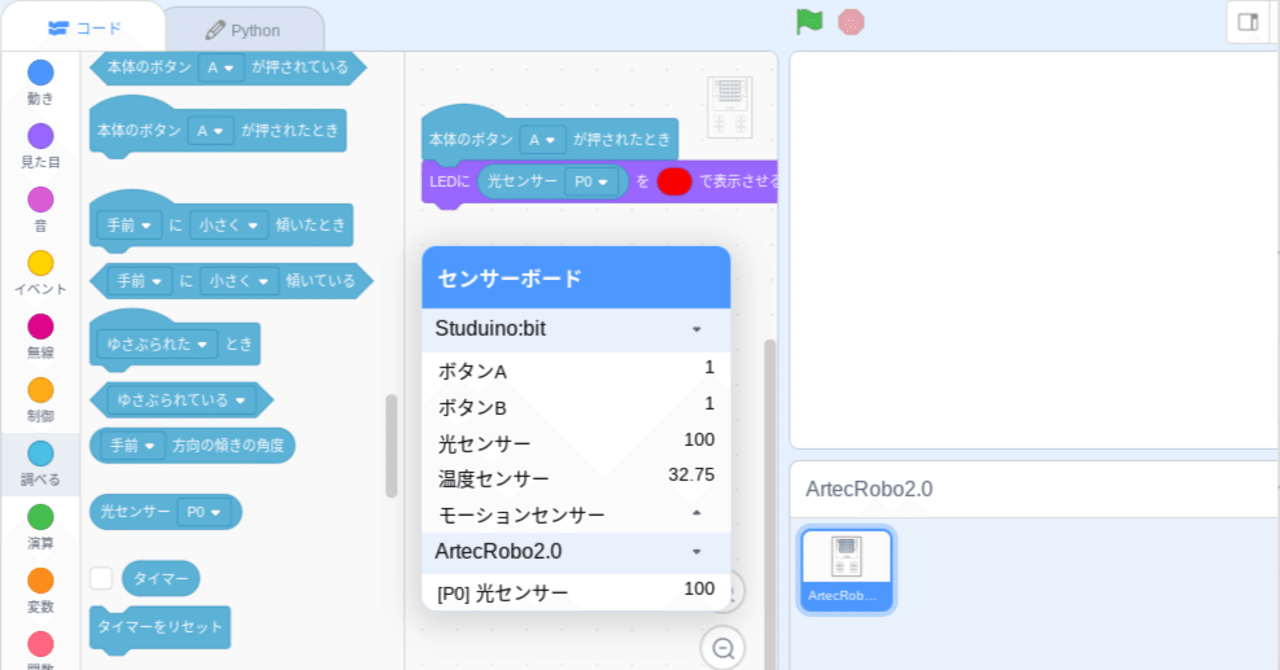Switch to the Python tab
Image resolution: width=1280 pixels, height=670 pixels.
(x=243, y=30)
